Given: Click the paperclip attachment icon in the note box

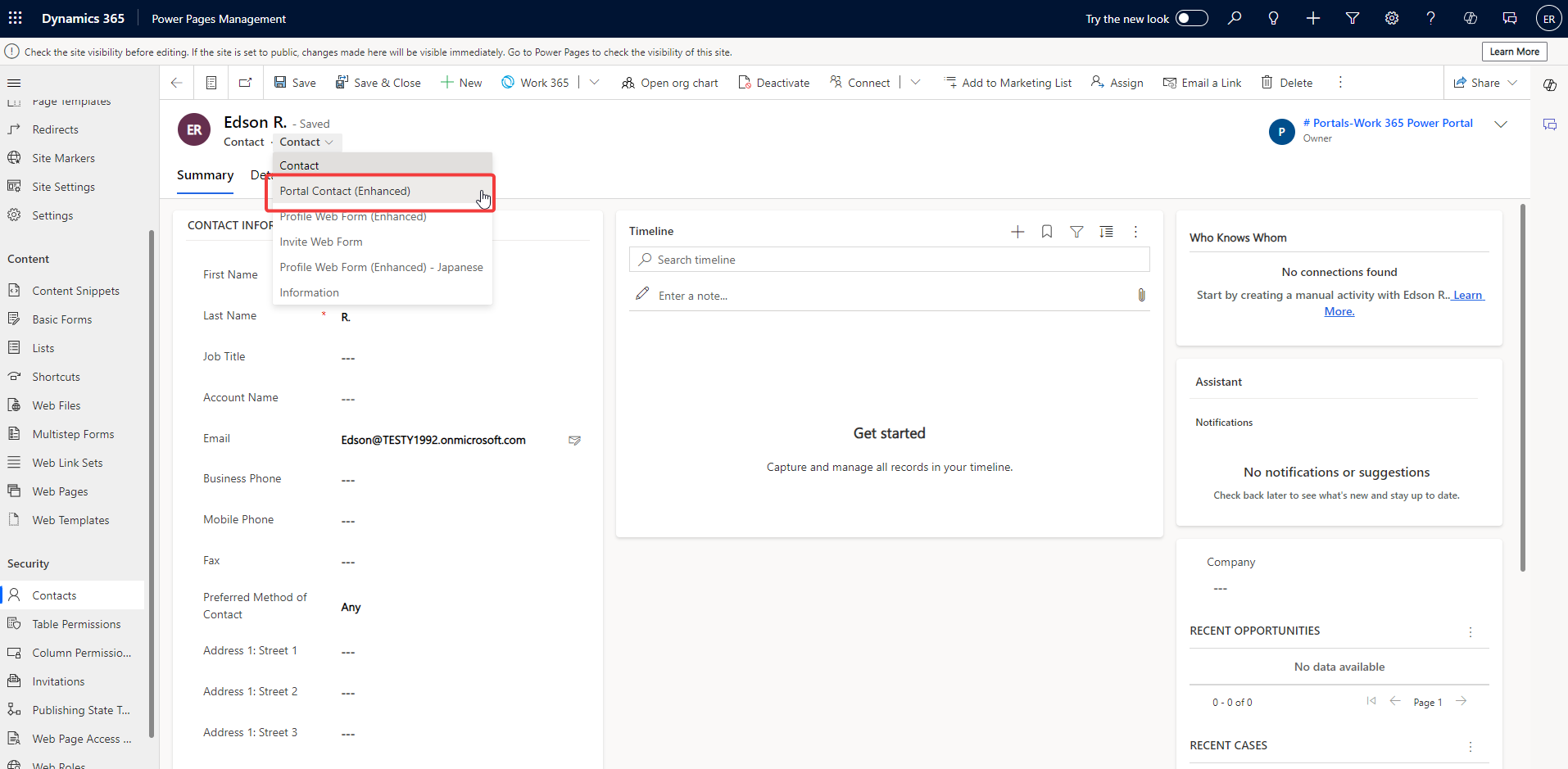Looking at the screenshot, I should pyautogui.click(x=1141, y=295).
